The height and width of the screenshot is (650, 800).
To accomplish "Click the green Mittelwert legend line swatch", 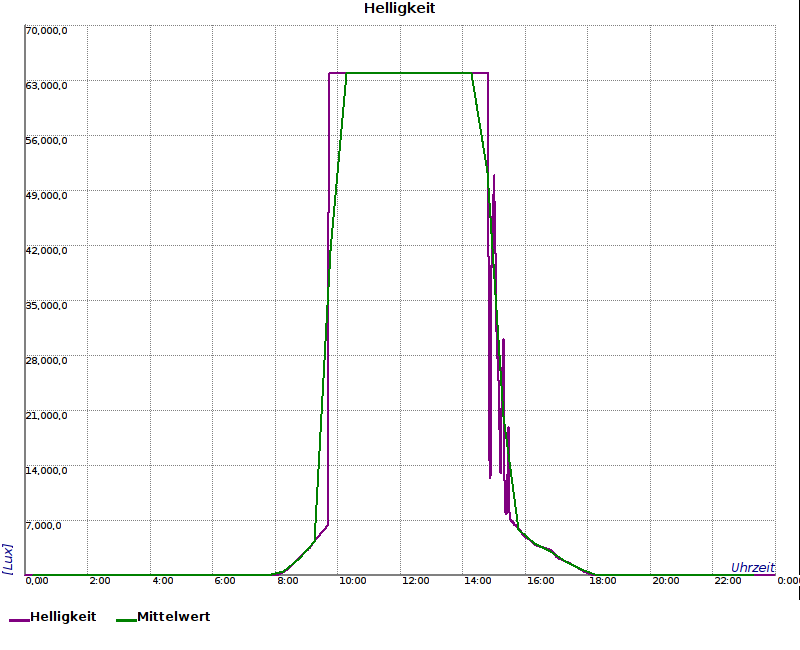I will point(126,620).
